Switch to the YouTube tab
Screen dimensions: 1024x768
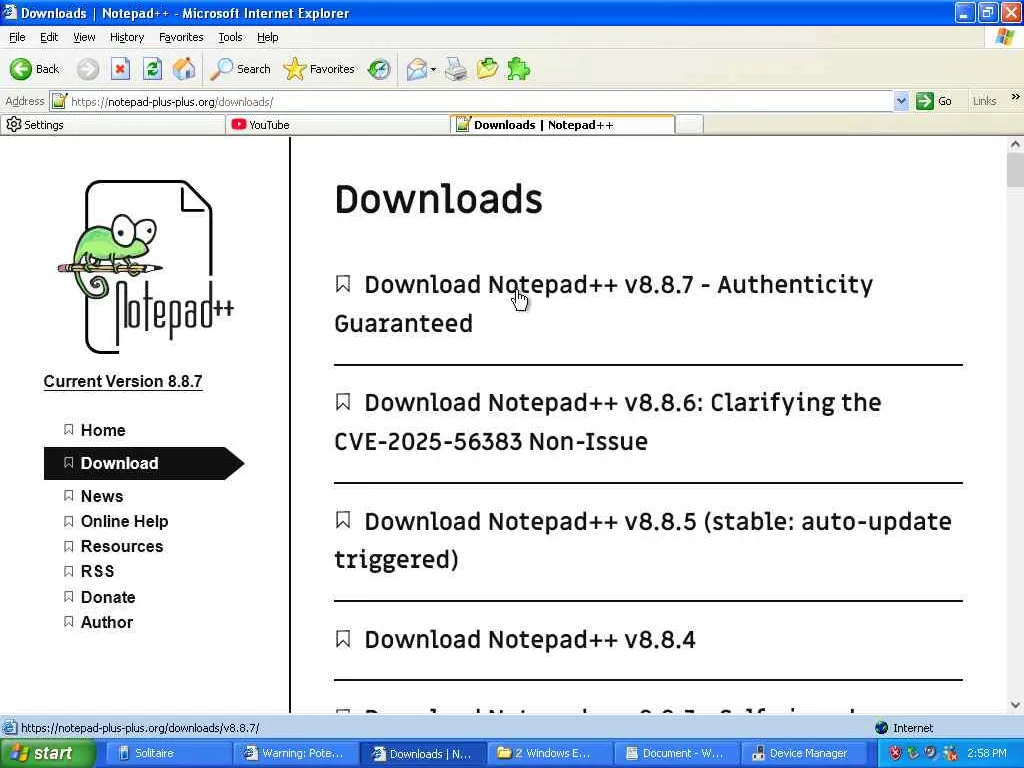(x=337, y=125)
